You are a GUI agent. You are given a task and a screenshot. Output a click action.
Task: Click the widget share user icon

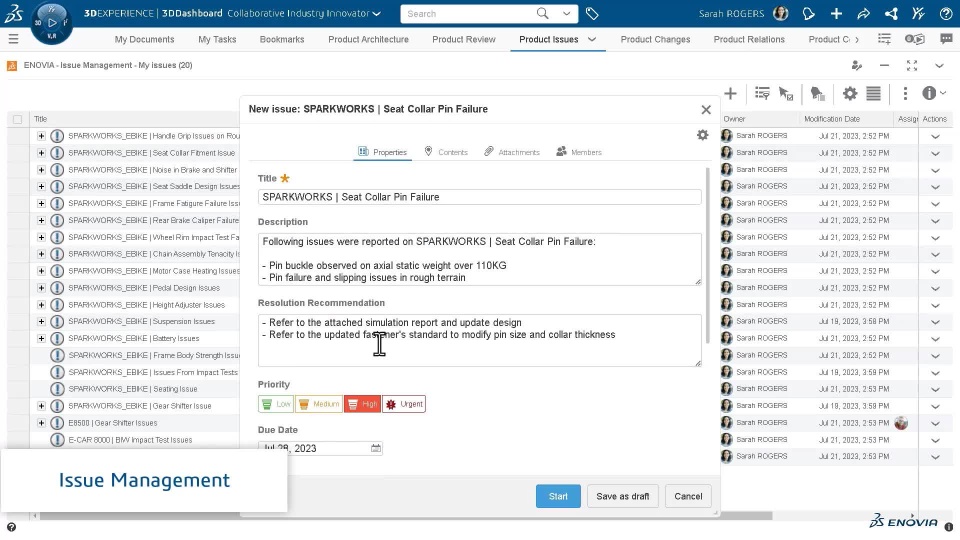coord(857,66)
